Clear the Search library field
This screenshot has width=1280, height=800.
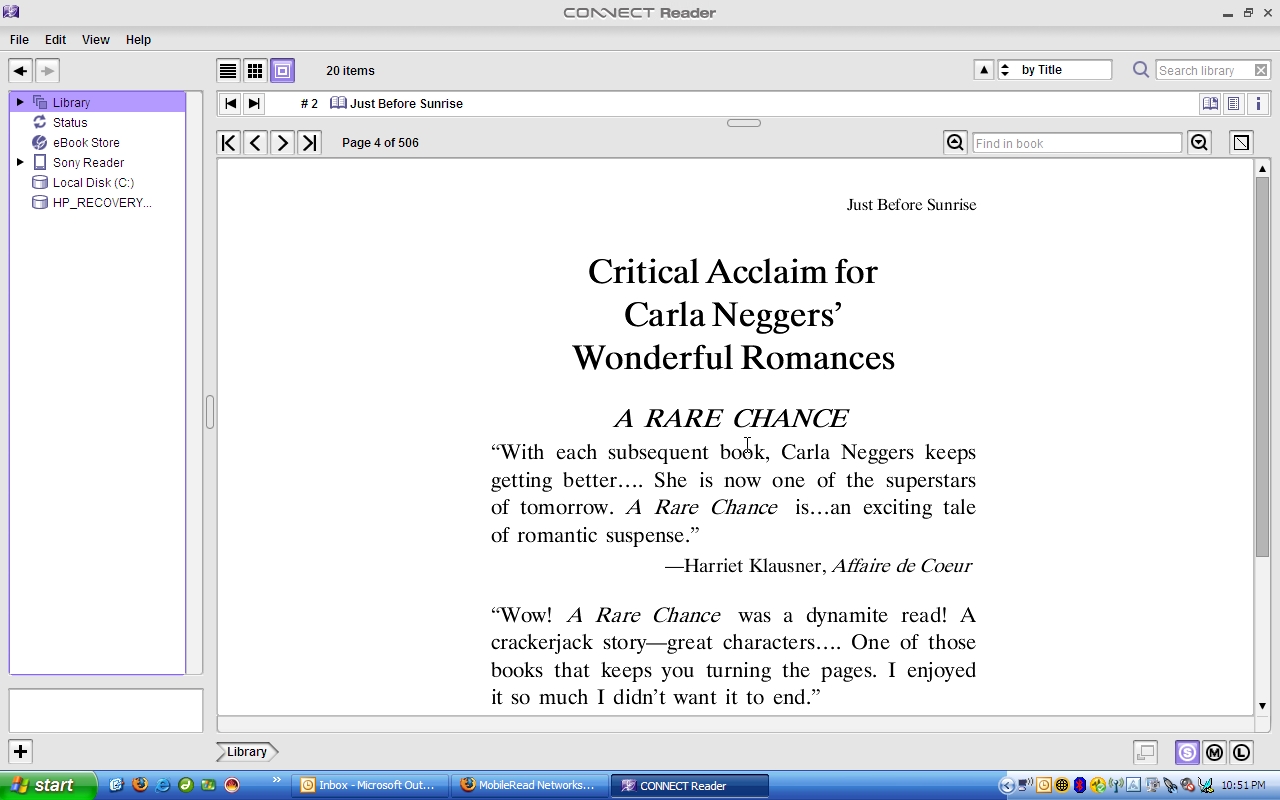click(x=1261, y=70)
